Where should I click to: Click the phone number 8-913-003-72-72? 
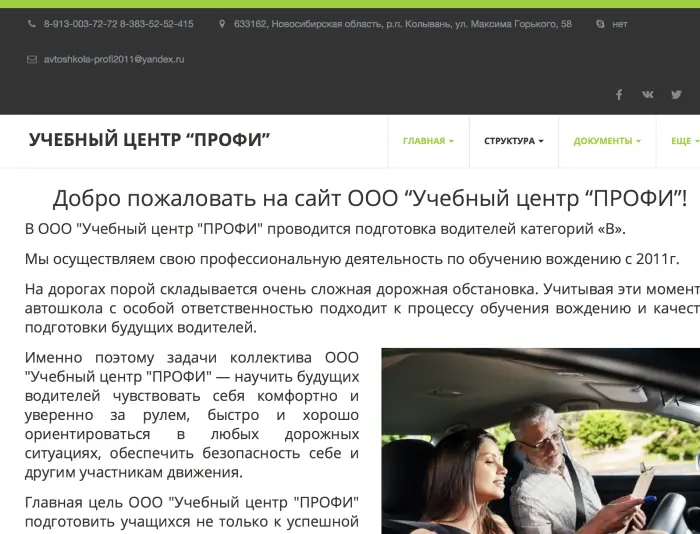(x=79, y=23)
